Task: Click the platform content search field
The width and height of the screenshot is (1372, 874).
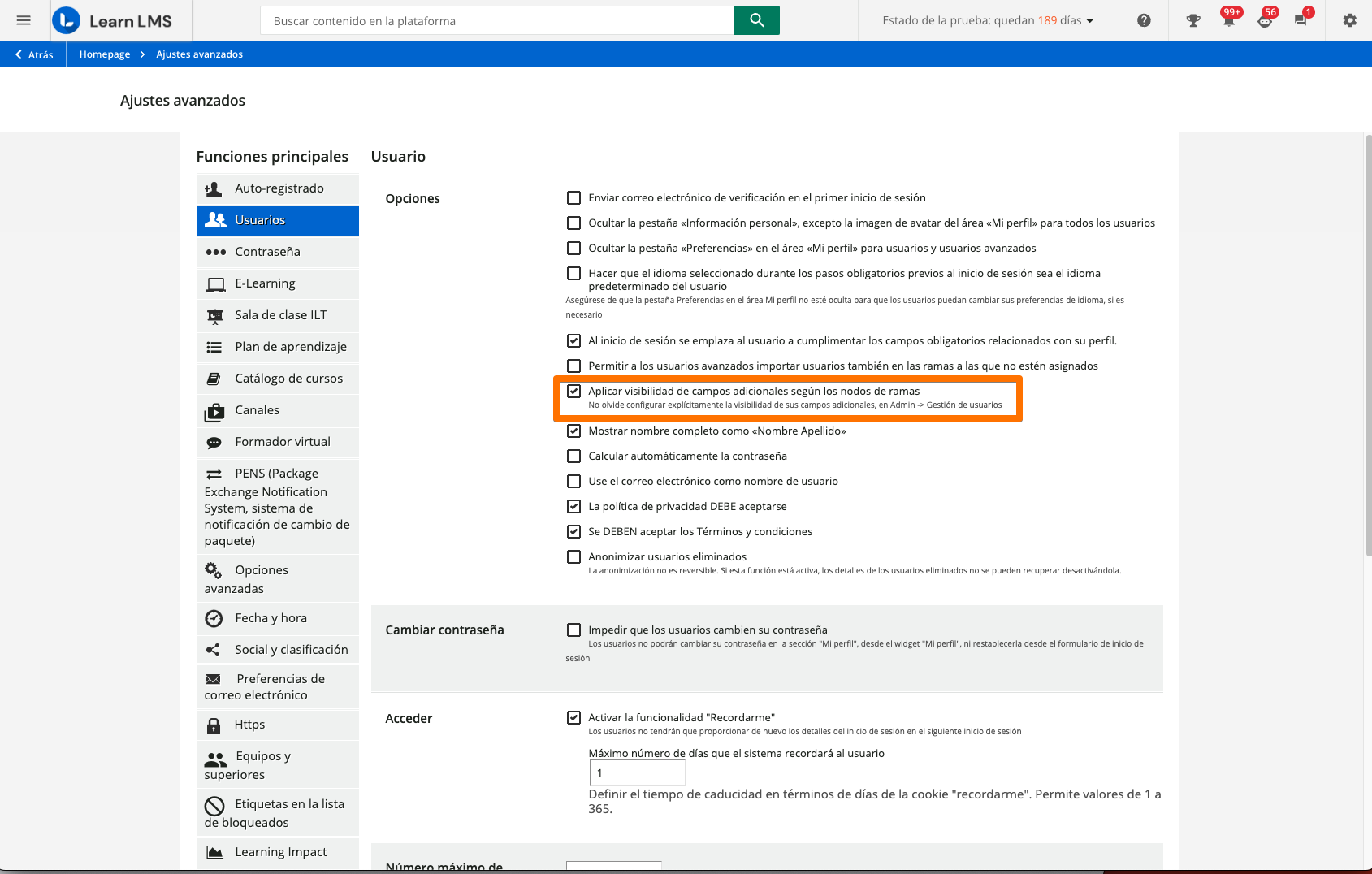Action: pyautogui.click(x=497, y=20)
